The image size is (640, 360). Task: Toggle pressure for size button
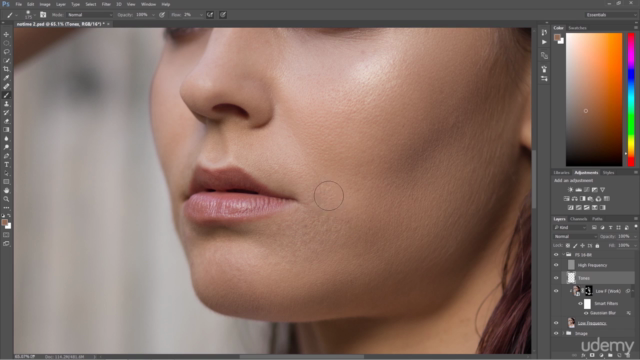point(223,15)
